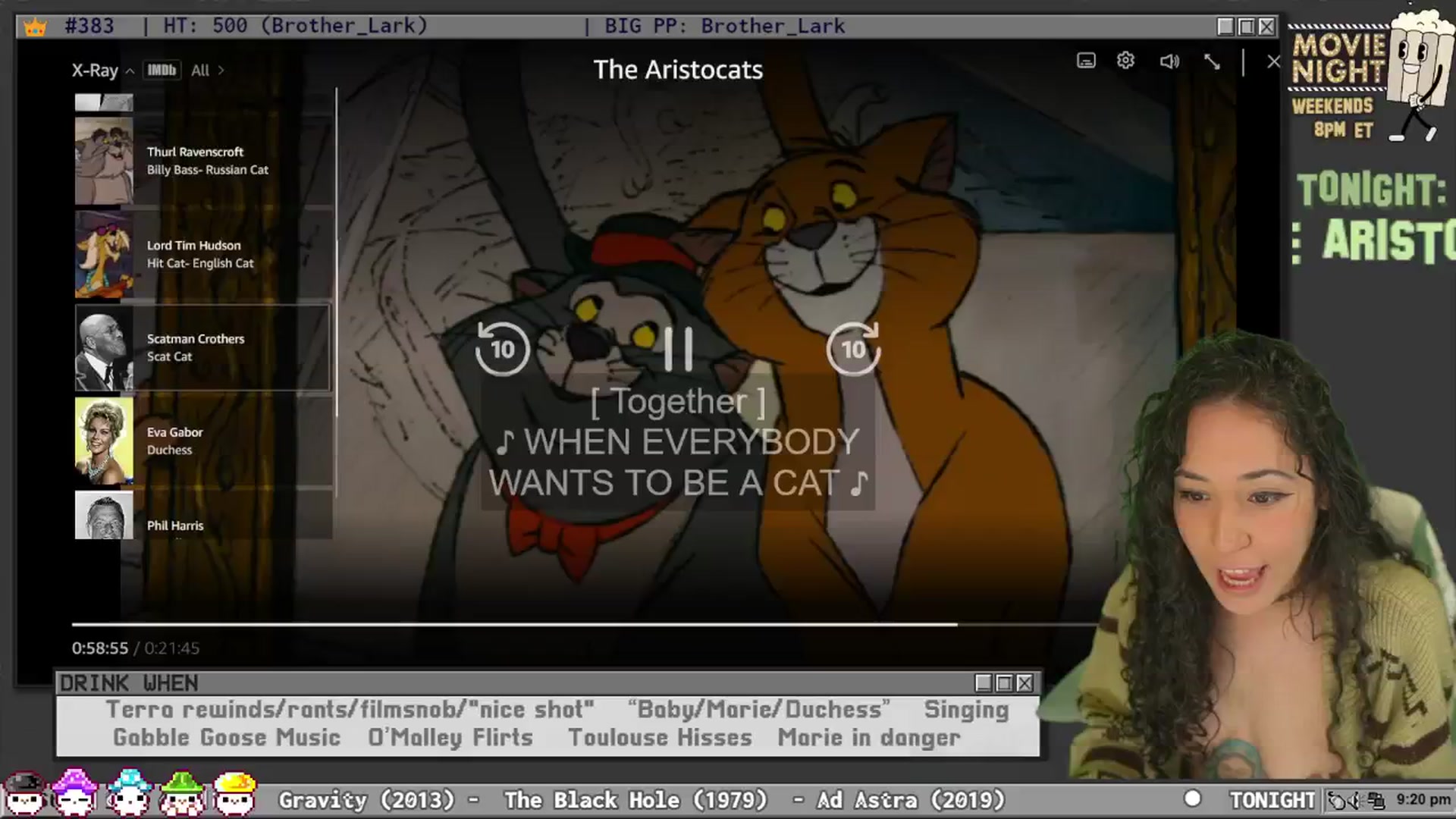Screen dimensions: 1456x819
Task: Skip forward 10 seconds
Action: coord(854,349)
